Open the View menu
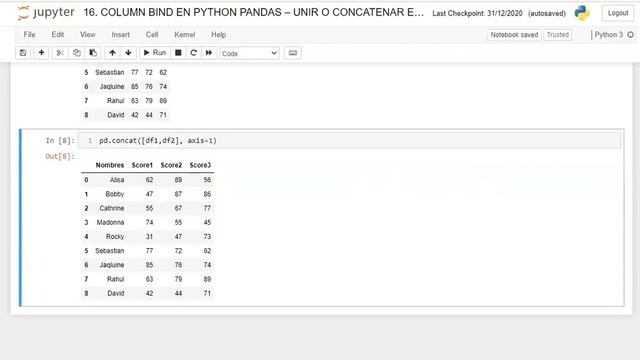Image resolution: width=640 pixels, height=360 pixels. pyautogui.click(x=88, y=35)
